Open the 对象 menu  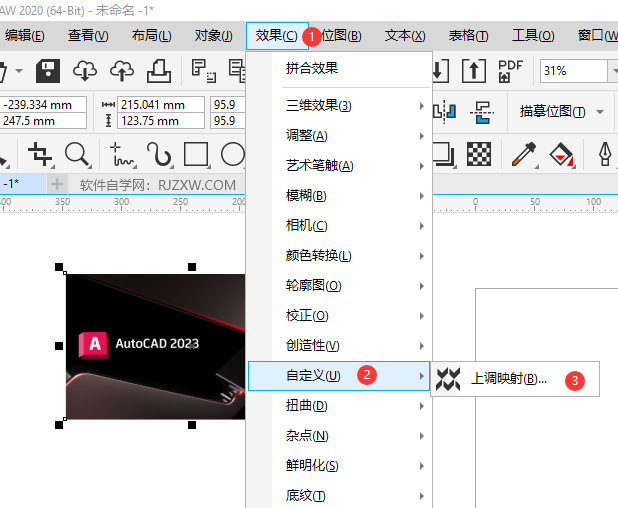pos(214,36)
